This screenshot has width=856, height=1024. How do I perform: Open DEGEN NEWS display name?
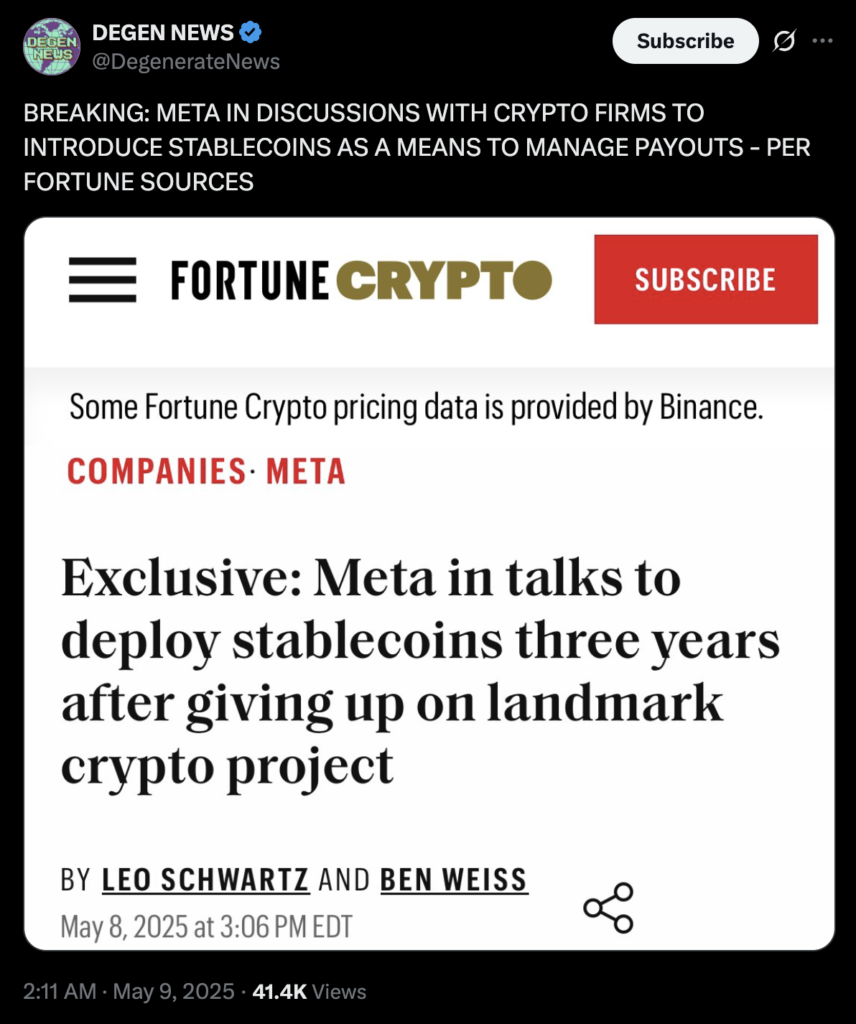click(x=163, y=32)
